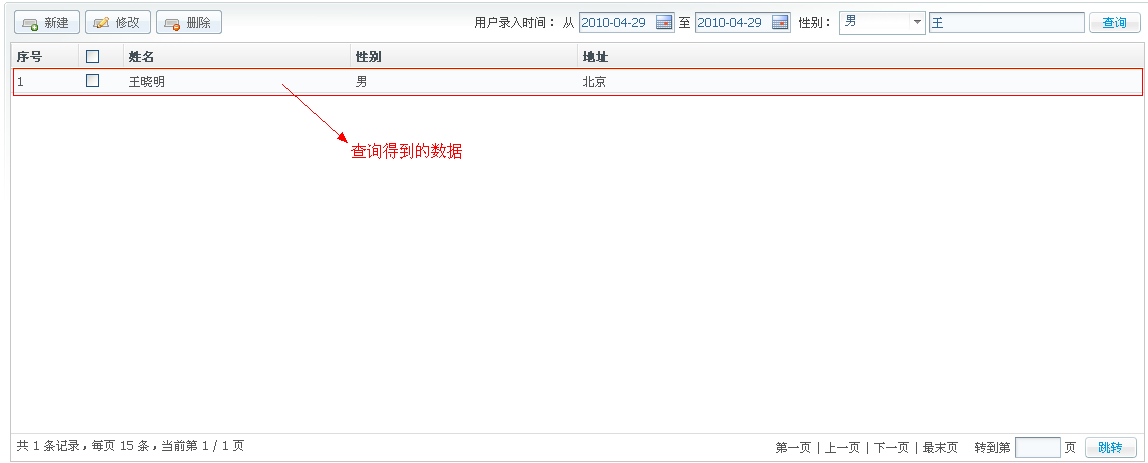Check the box for row 王晓明

93,81
